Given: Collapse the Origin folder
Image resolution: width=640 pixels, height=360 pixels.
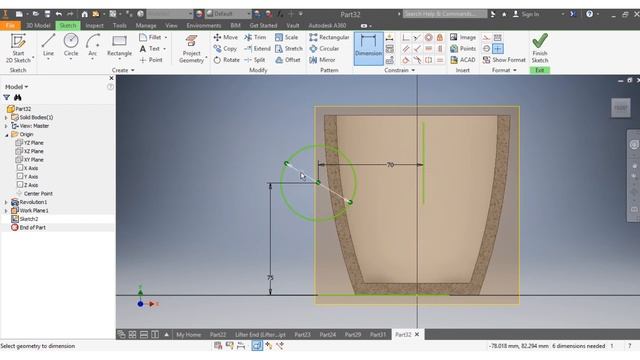Looking at the screenshot, I should pos(6,135).
